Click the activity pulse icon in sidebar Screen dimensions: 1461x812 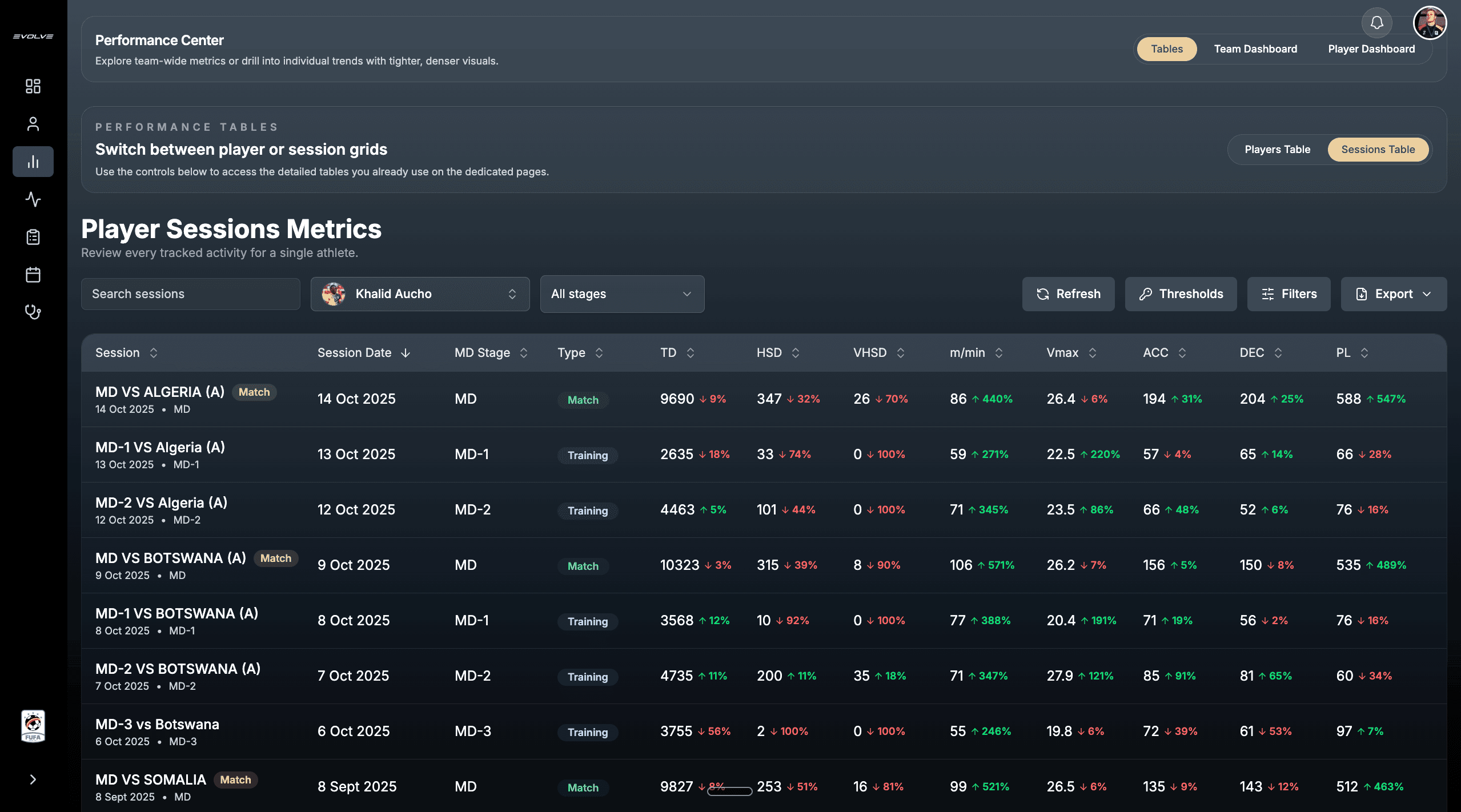tap(33, 199)
